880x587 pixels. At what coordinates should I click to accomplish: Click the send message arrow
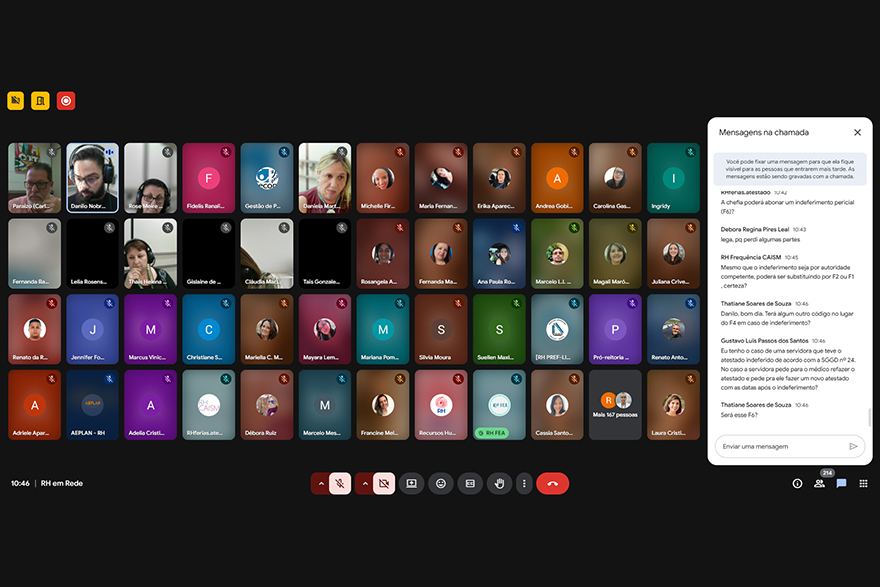(854, 447)
